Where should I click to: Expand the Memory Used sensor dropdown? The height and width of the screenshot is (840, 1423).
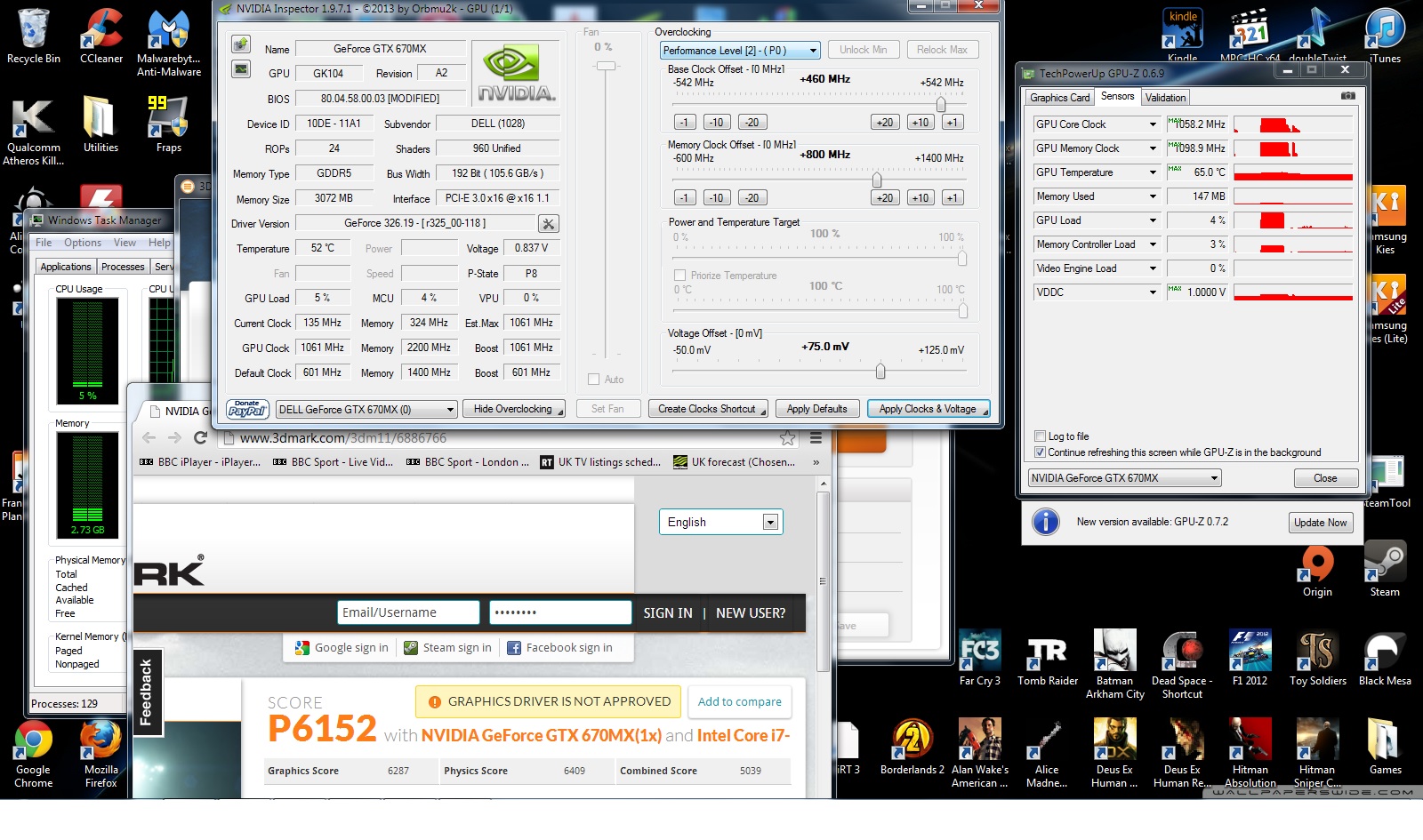tap(1154, 196)
